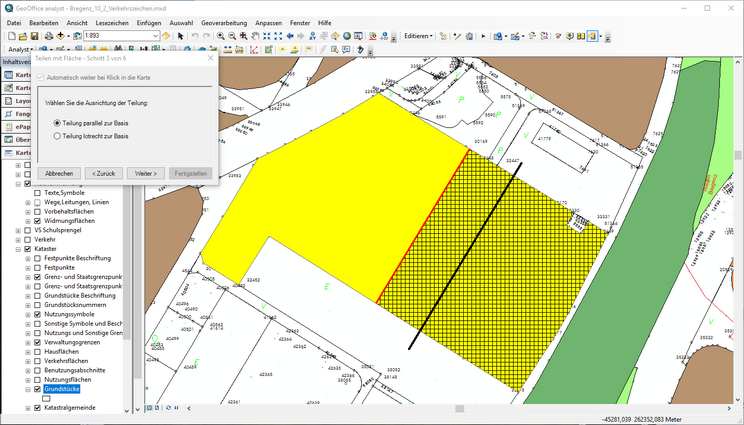The height and width of the screenshot is (425, 744).
Task: Toggle the Hausflächen layer checkbox
Action: pos(38,352)
